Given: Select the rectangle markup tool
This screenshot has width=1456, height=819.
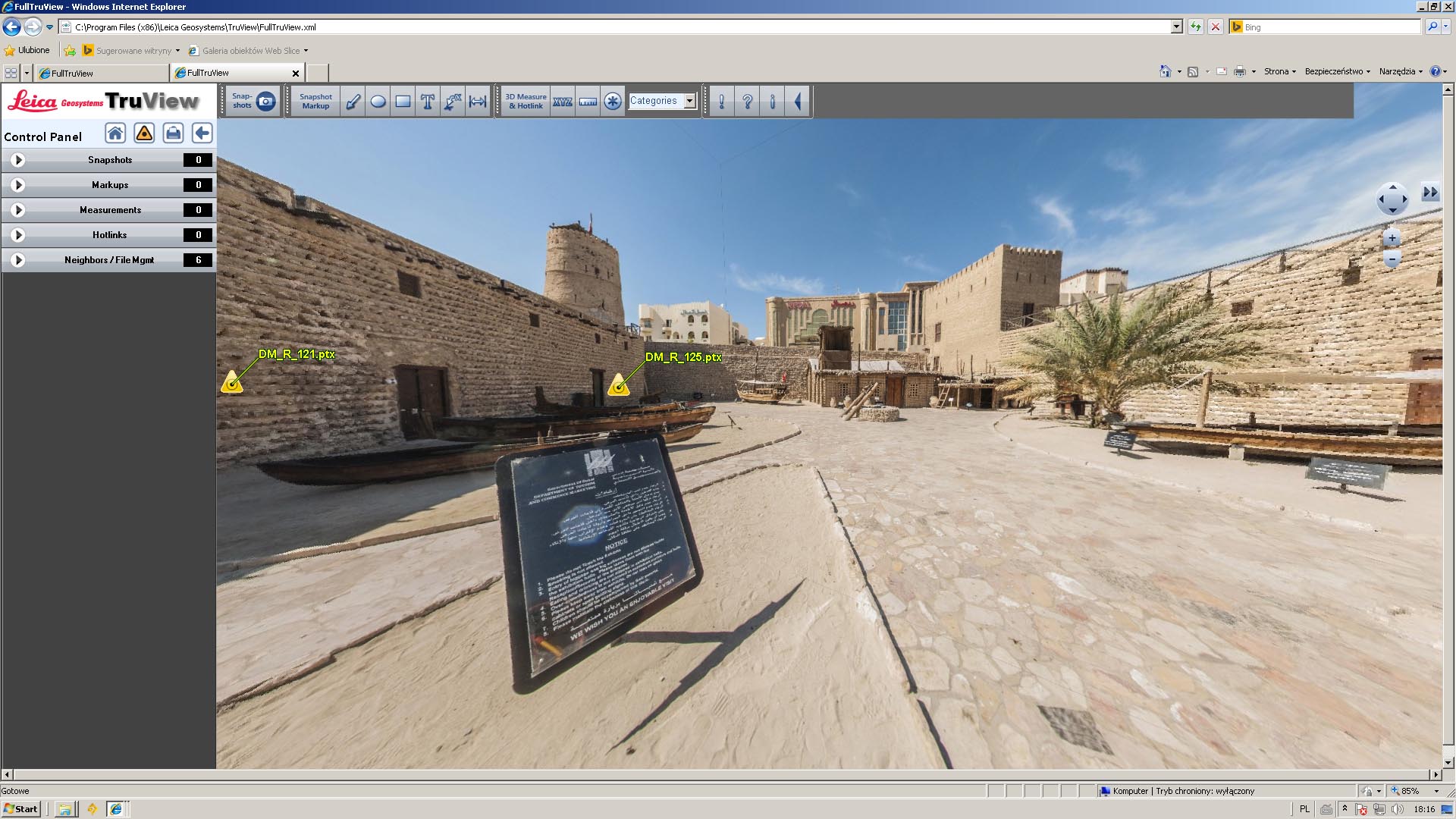Looking at the screenshot, I should click(x=403, y=100).
